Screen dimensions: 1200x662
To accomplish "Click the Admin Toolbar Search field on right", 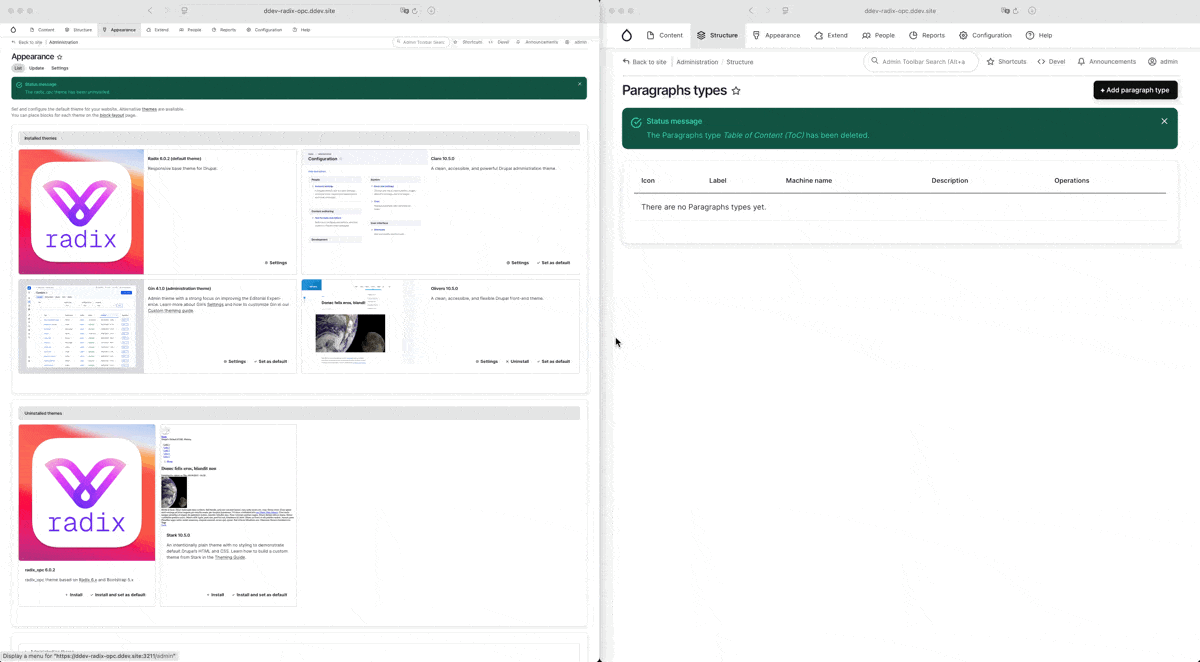I will [922, 62].
